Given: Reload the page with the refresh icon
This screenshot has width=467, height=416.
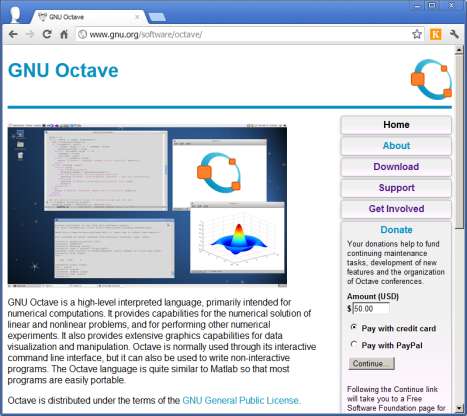Looking at the screenshot, I should pyautogui.click(x=47, y=34).
